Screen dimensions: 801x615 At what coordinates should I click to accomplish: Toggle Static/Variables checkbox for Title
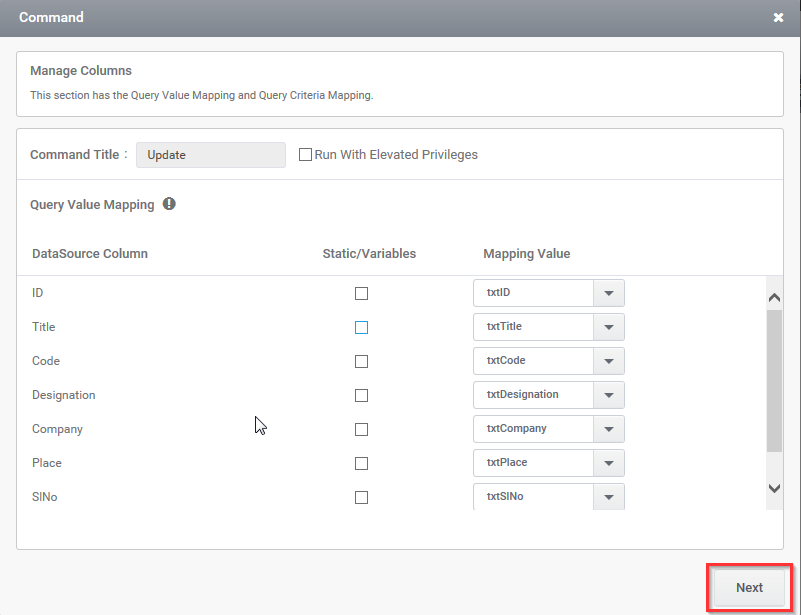(x=361, y=328)
